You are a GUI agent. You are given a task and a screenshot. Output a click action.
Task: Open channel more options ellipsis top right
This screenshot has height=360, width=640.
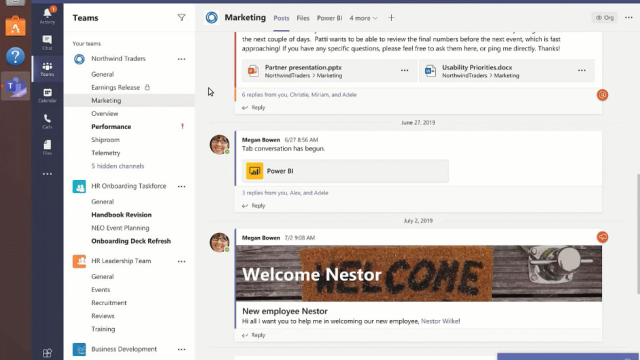pyautogui.click(x=629, y=18)
